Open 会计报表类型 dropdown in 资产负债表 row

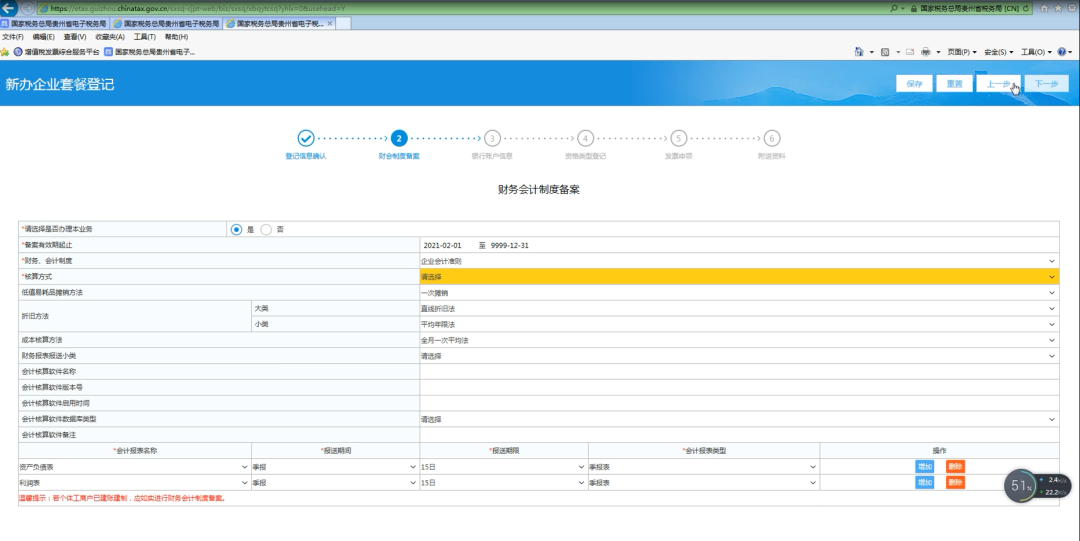pyautogui.click(x=703, y=467)
